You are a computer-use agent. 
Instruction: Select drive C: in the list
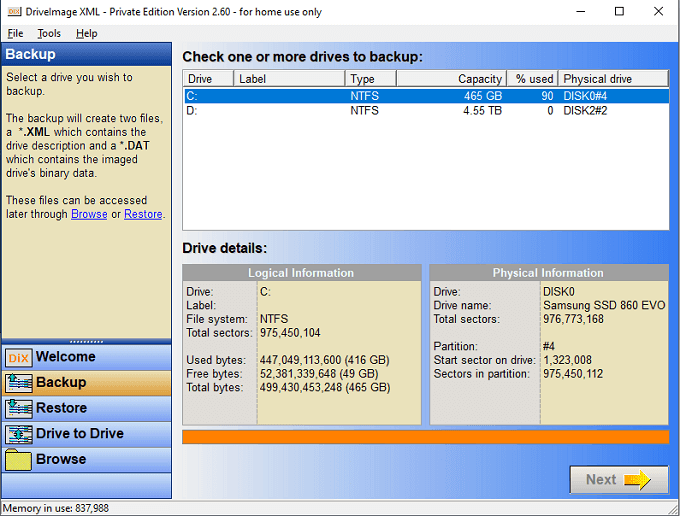[195, 96]
